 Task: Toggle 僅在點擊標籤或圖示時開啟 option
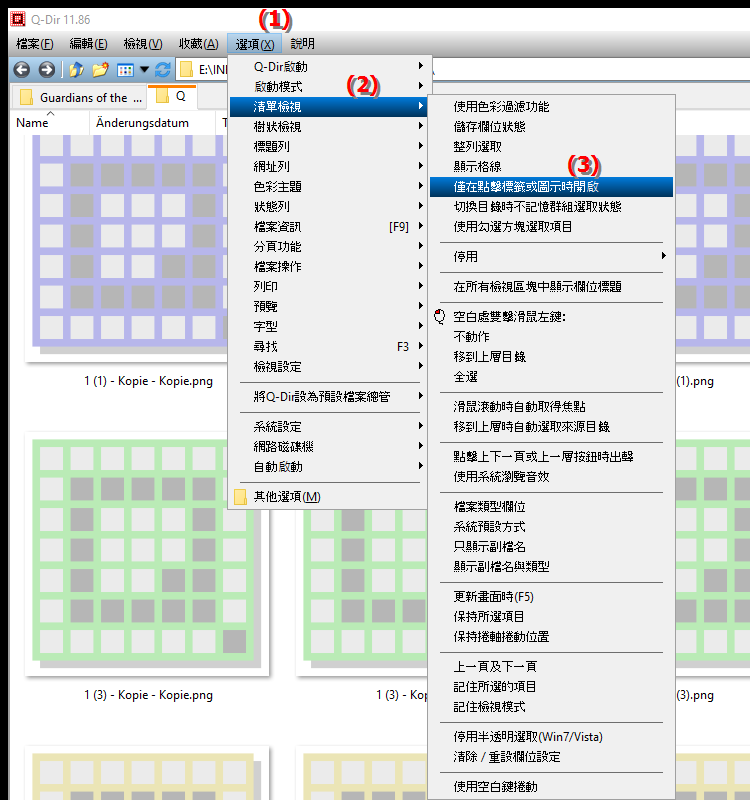coord(552,187)
